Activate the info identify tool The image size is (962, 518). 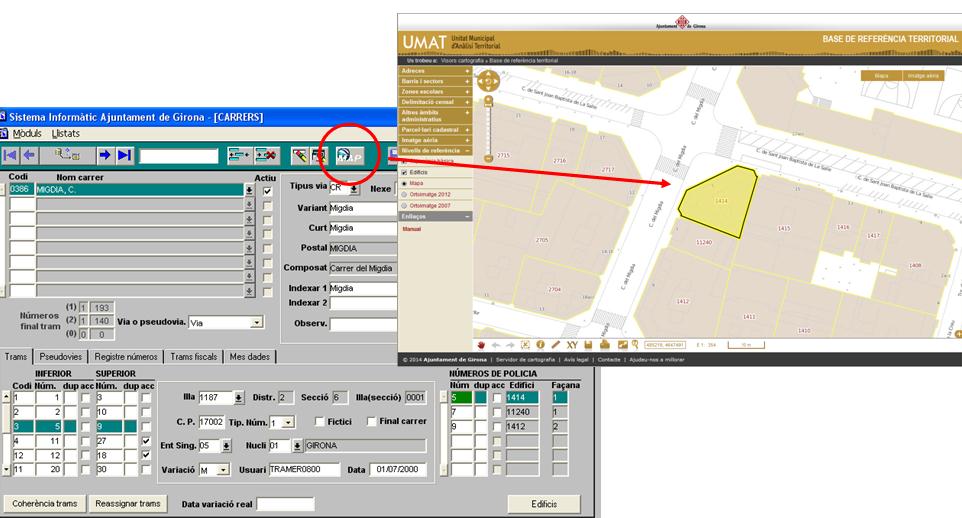541,345
